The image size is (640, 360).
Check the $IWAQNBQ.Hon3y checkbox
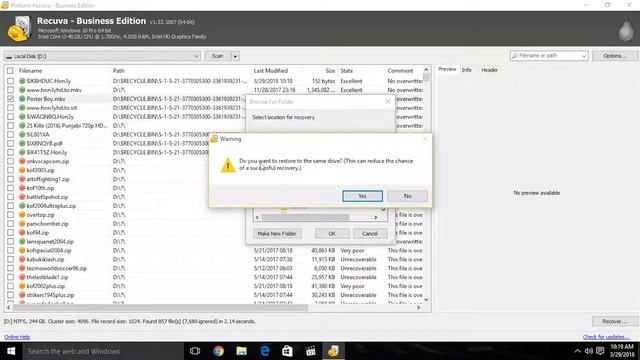10,117
